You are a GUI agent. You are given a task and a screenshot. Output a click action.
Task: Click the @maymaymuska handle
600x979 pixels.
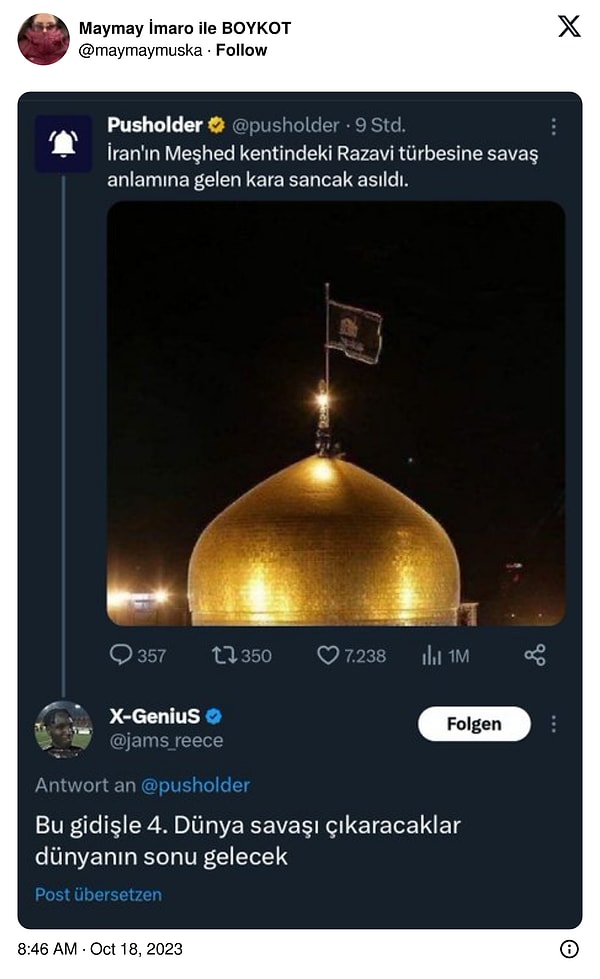[139, 49]
